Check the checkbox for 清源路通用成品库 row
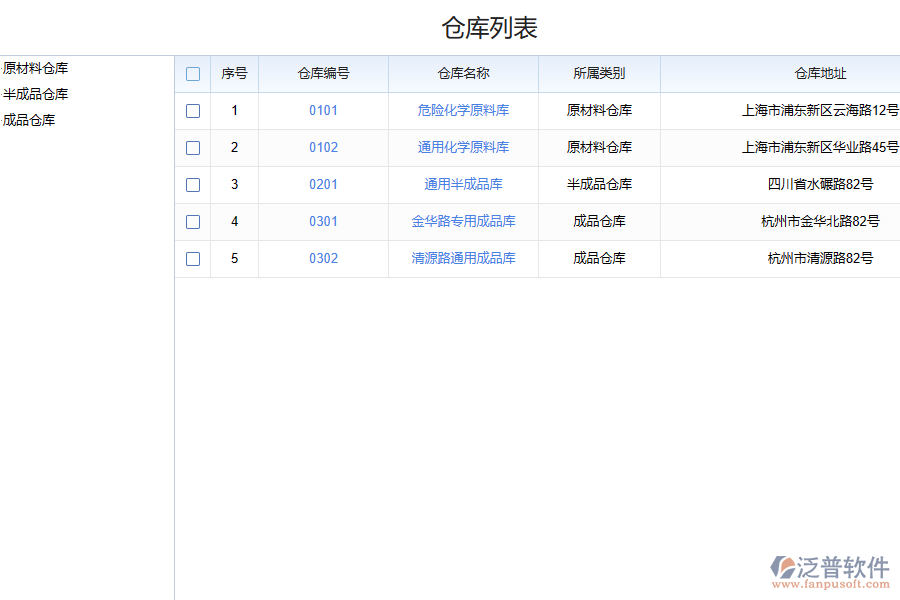The width and height of the screenshot is (900, 600). [193, 258]
